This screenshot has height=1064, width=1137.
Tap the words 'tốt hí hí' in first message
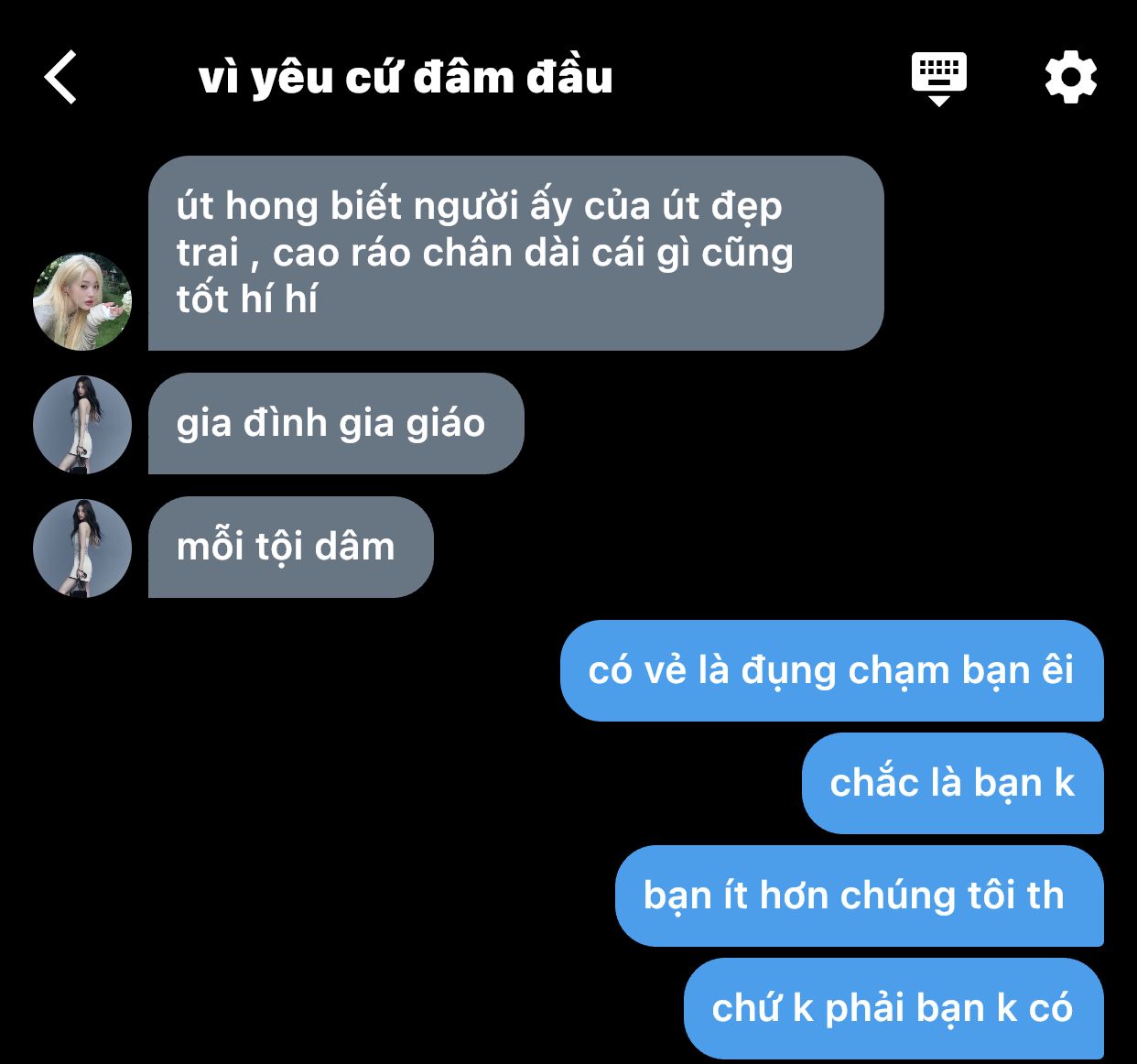click(x=247, y=299)
